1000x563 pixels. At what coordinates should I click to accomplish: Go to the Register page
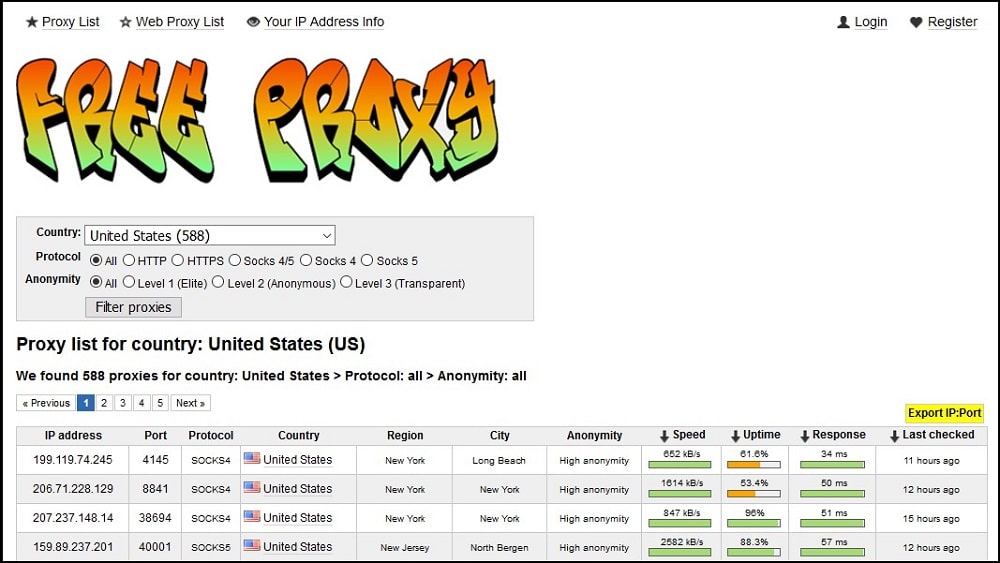(x=952, y=22)
